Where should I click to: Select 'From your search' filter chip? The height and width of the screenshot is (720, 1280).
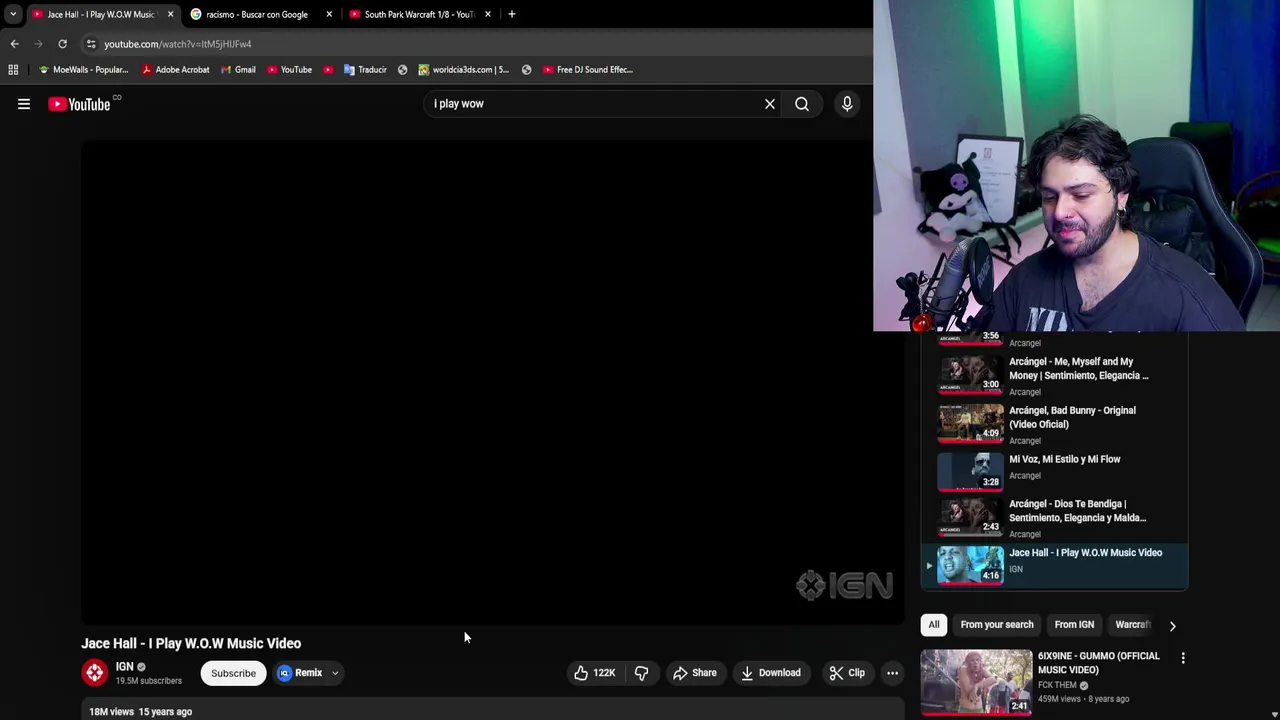point(997,625)
